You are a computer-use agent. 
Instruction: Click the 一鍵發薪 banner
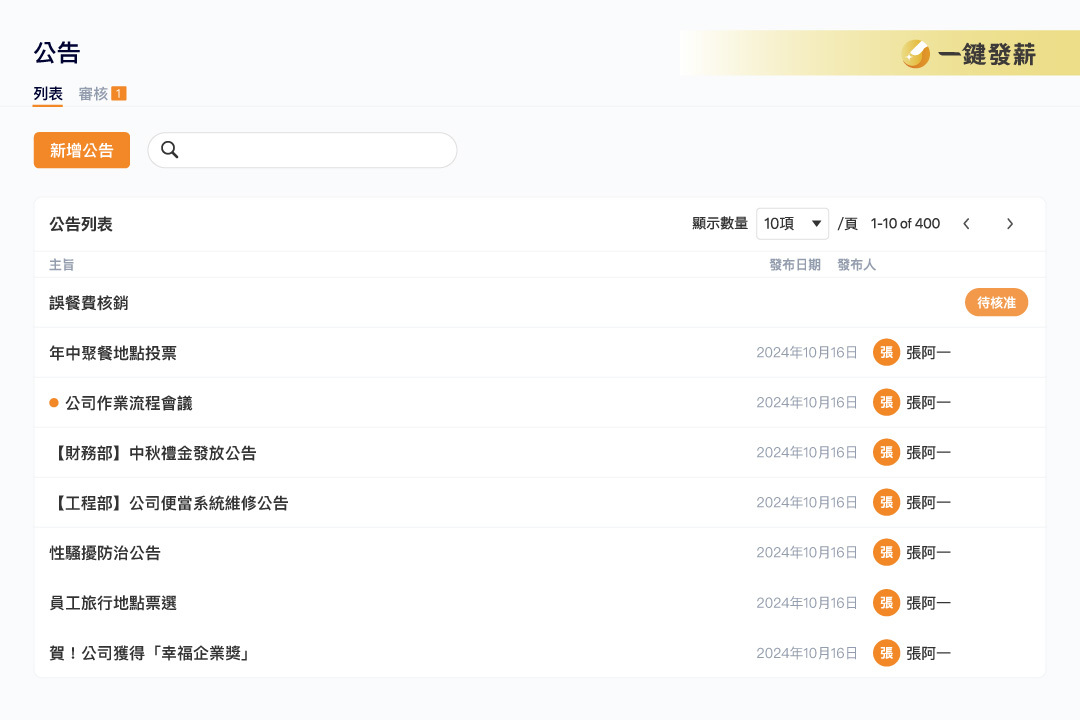click(x=880, y=53)
